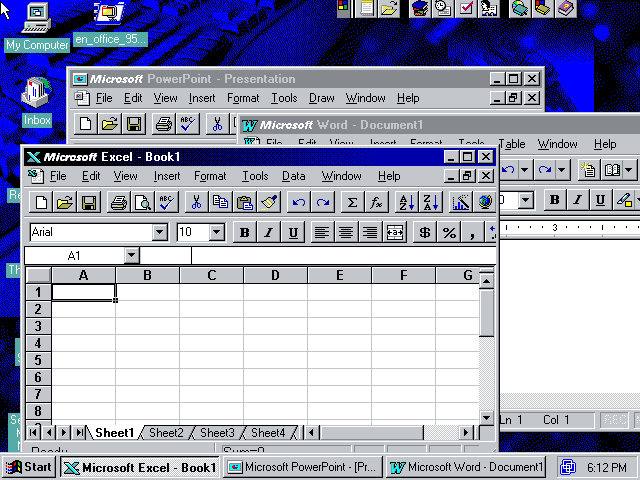Expand Word's font size dropdown arrow

click(x=526, y=200)
